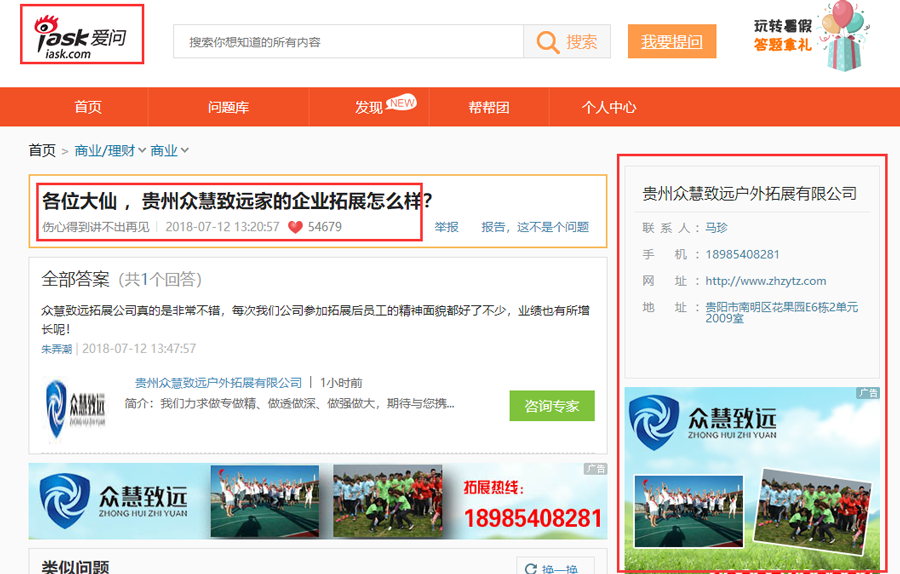Click the sidebar company name heading
Viewport: 900px width, 574px height.
[x=750, y=193]
